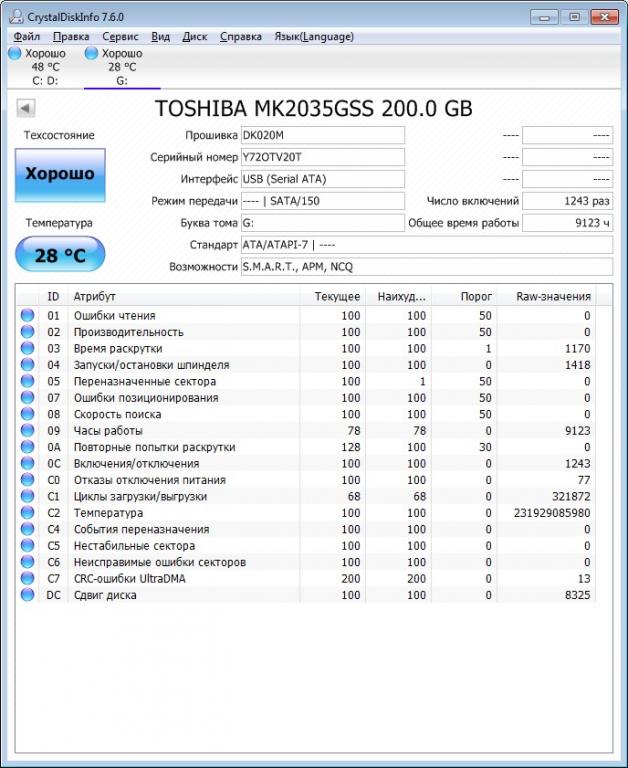Click status orb for CRC-ошибки UltraDMA row
The image size is (628, 768).
27,578
